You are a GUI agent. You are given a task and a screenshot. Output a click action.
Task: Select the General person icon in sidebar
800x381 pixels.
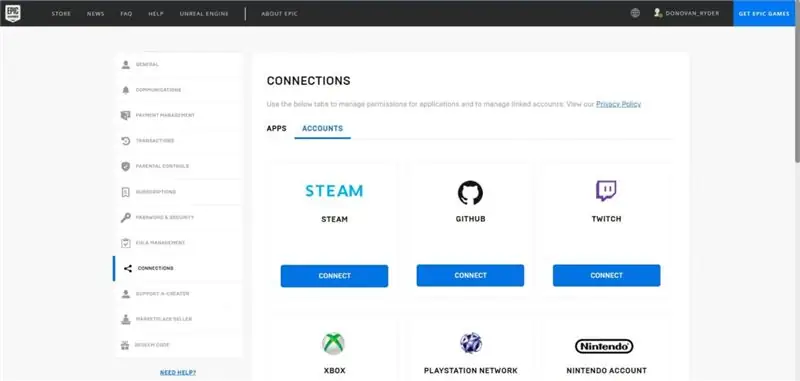coord(126,65)
